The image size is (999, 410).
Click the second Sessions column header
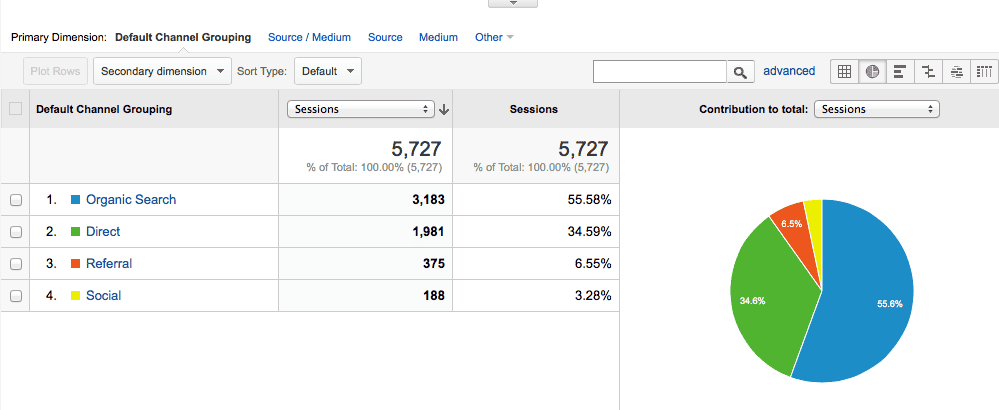tap(534, 109)
